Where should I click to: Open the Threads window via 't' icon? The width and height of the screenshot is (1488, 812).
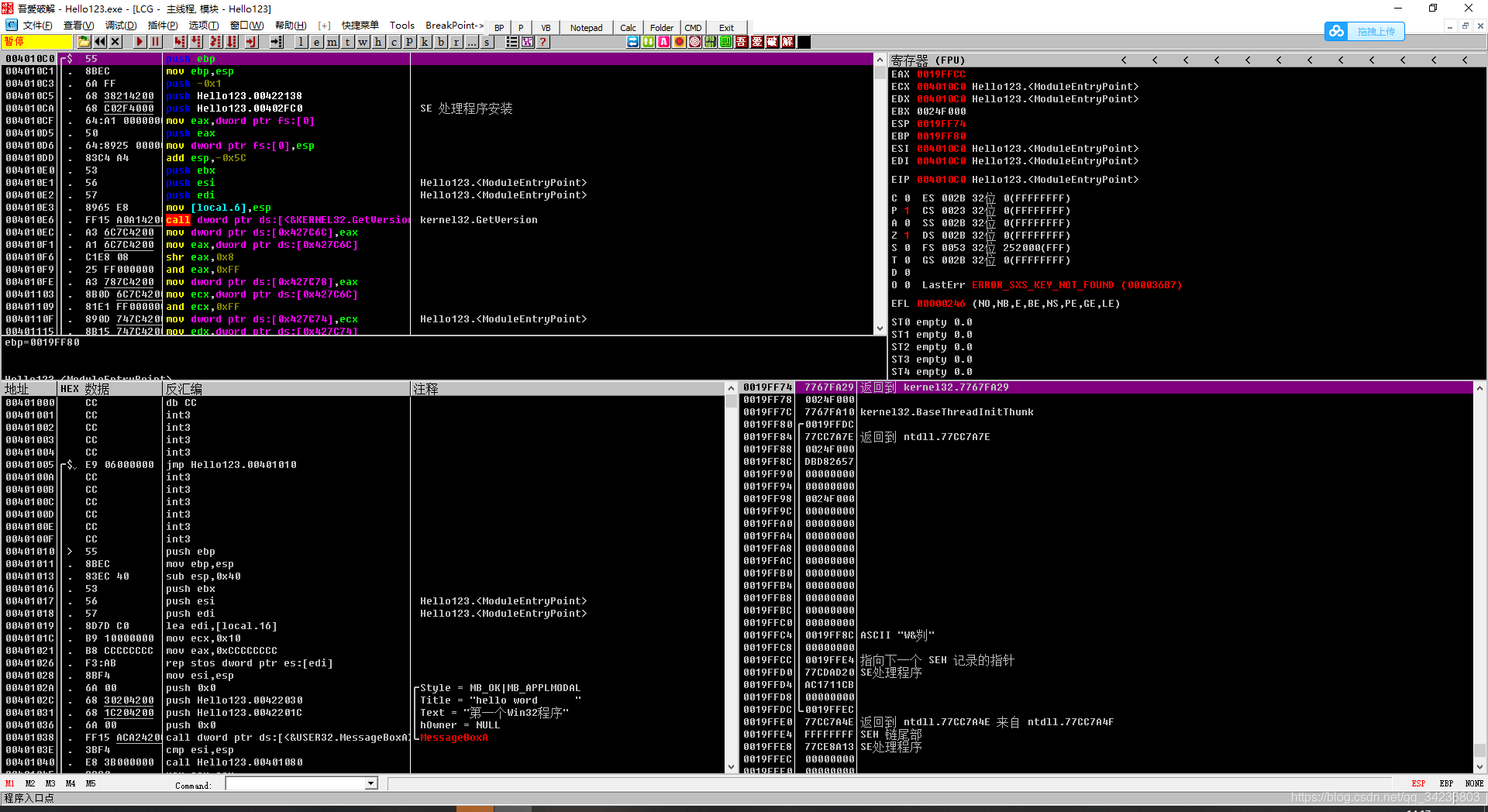coord(347,42)
